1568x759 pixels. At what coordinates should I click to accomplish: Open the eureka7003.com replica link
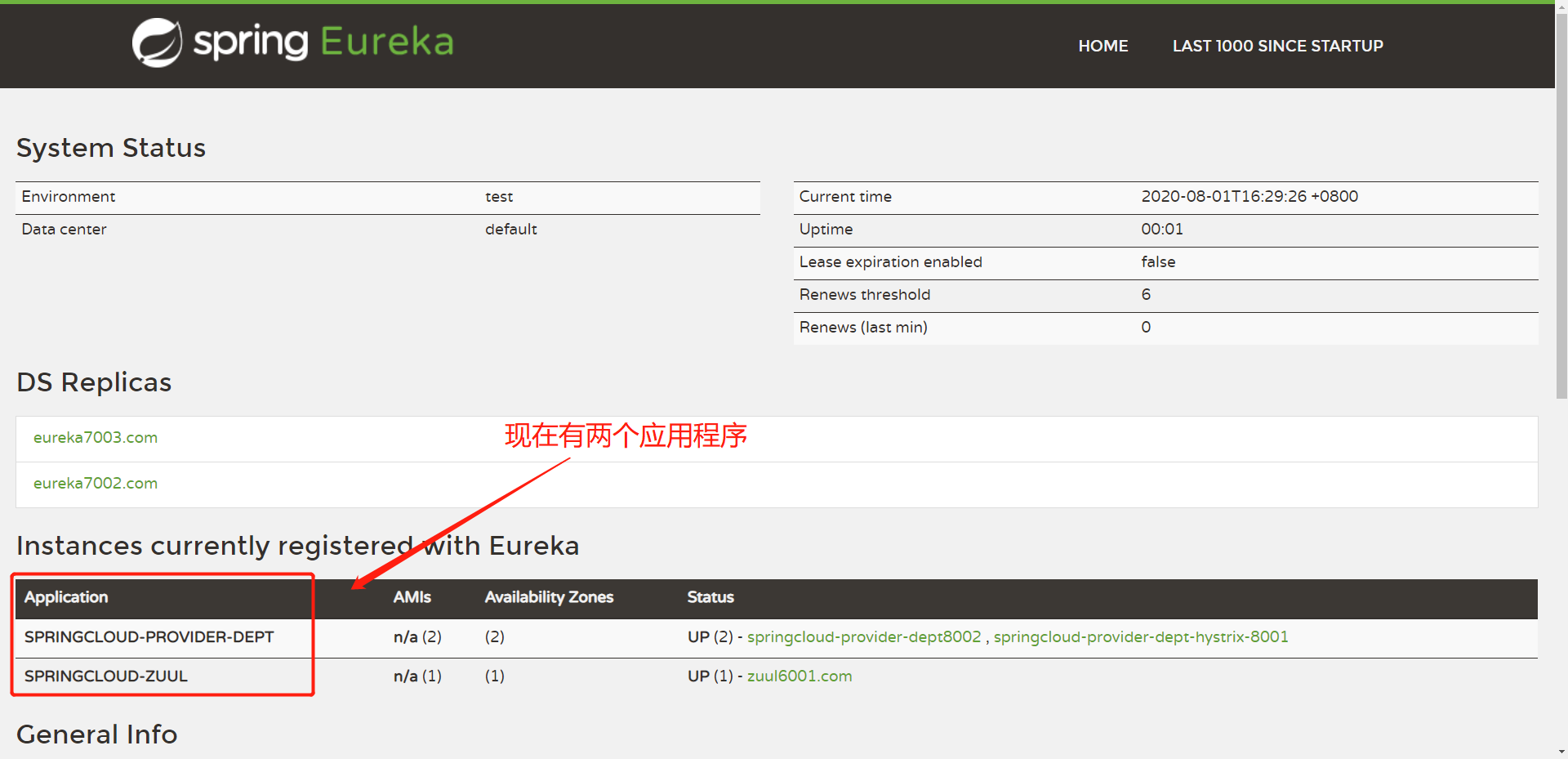[x=96, y=438]
